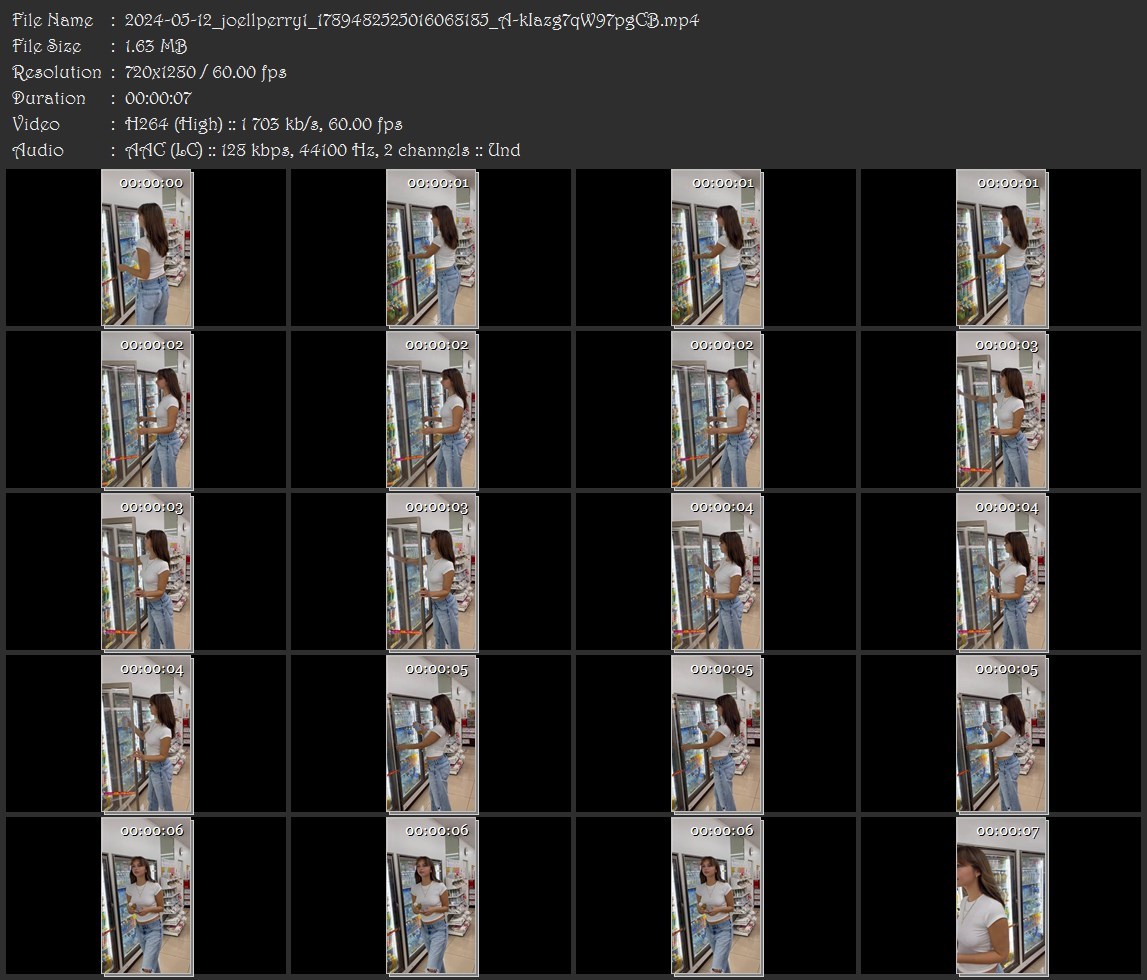Screen dimensions: 1147x980
Task: Click the 'Audio' label
Action: [38, 150]
